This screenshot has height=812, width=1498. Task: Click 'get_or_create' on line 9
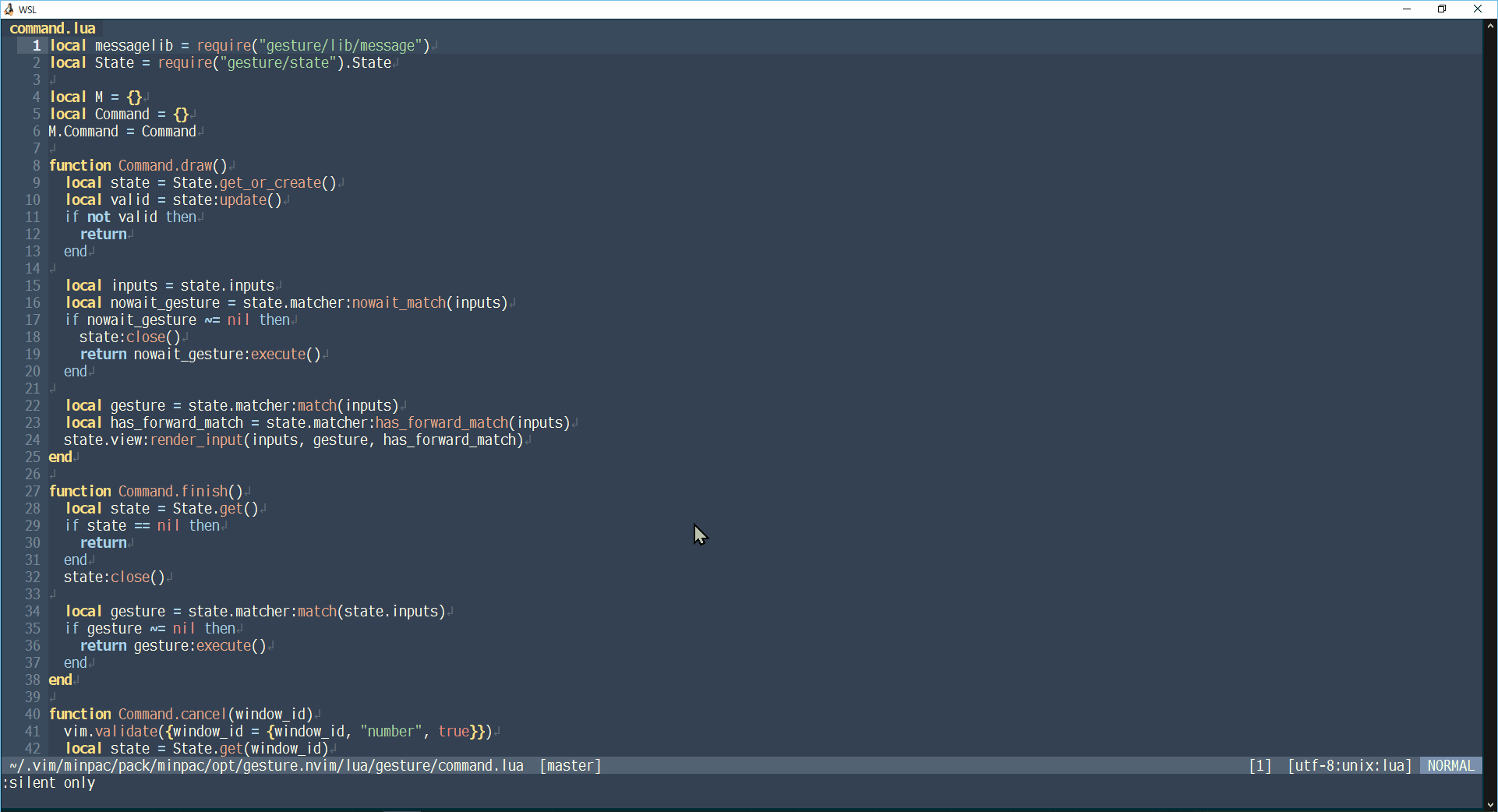[x=270, y=183]
